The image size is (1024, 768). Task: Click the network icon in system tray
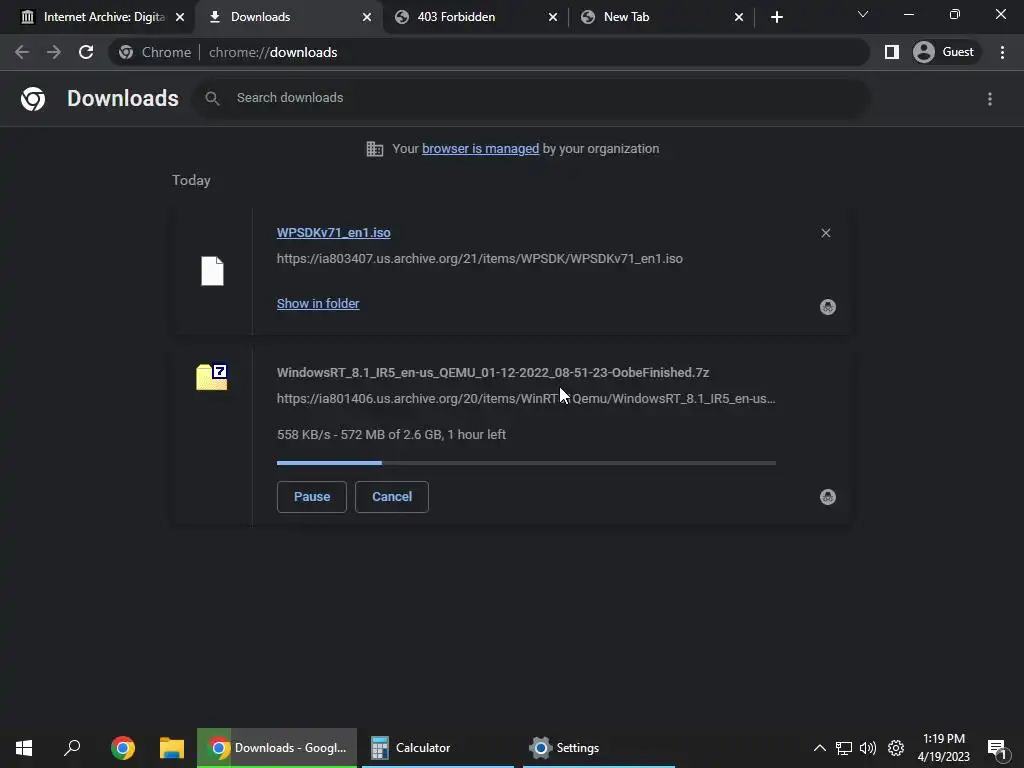click(x=844, y=748)
